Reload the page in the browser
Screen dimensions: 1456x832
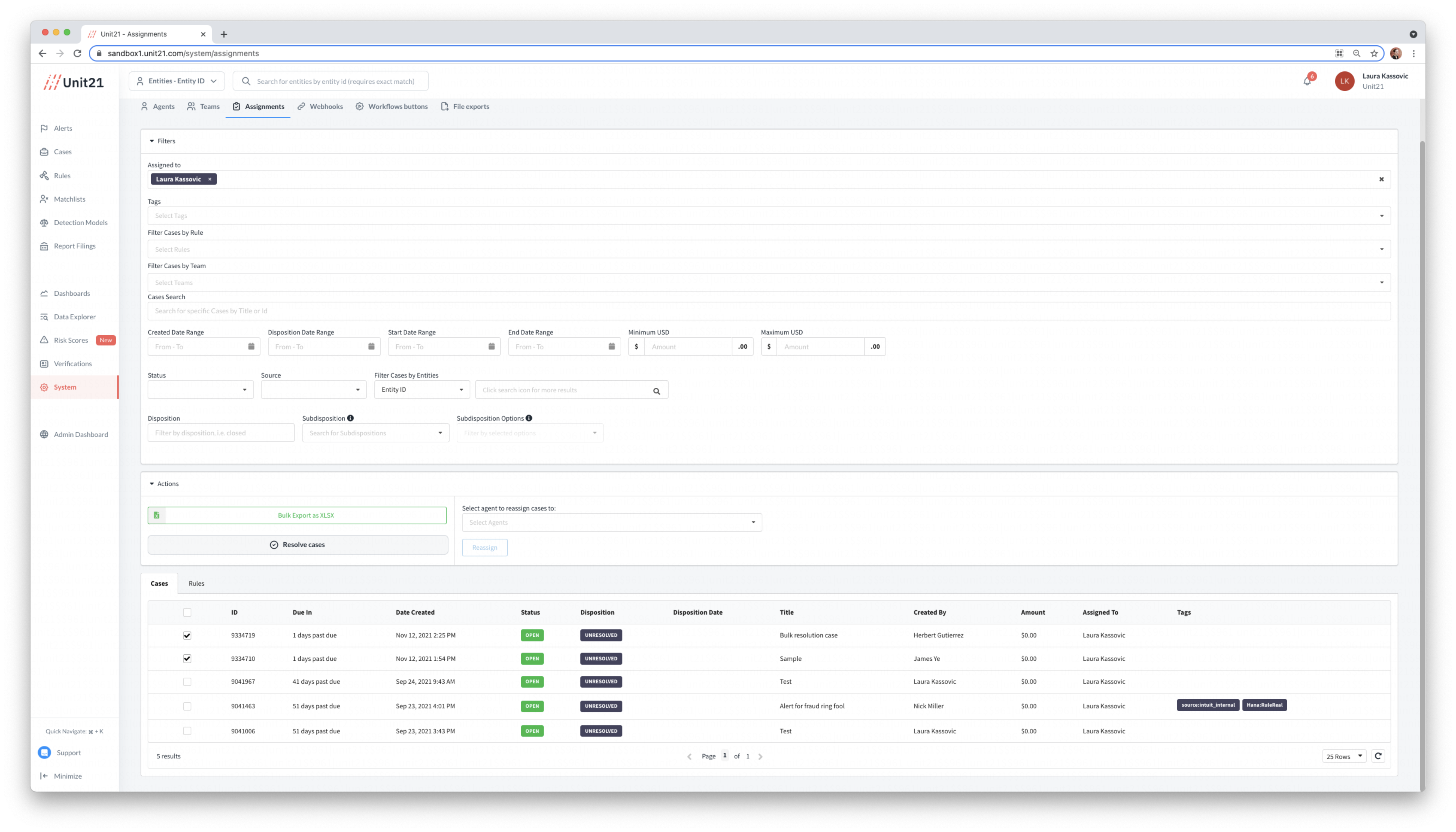pyautogui.click(x=78, y=53)
